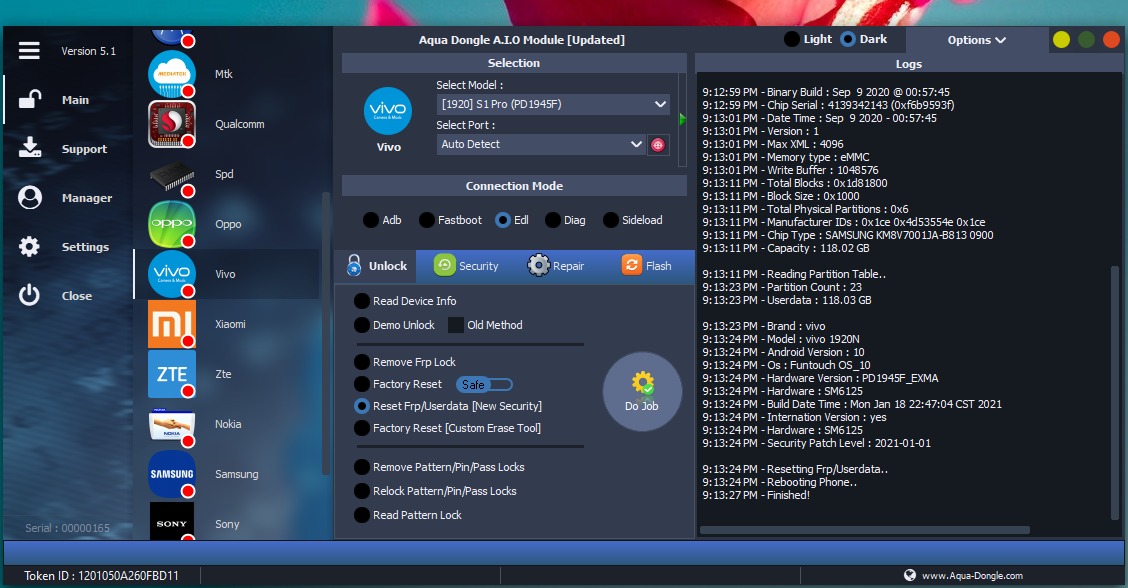This screenshot has width=1128, height=588.
Task: Switch to the Repair tab
Action: pyautogui.click(x=555, y=266)
